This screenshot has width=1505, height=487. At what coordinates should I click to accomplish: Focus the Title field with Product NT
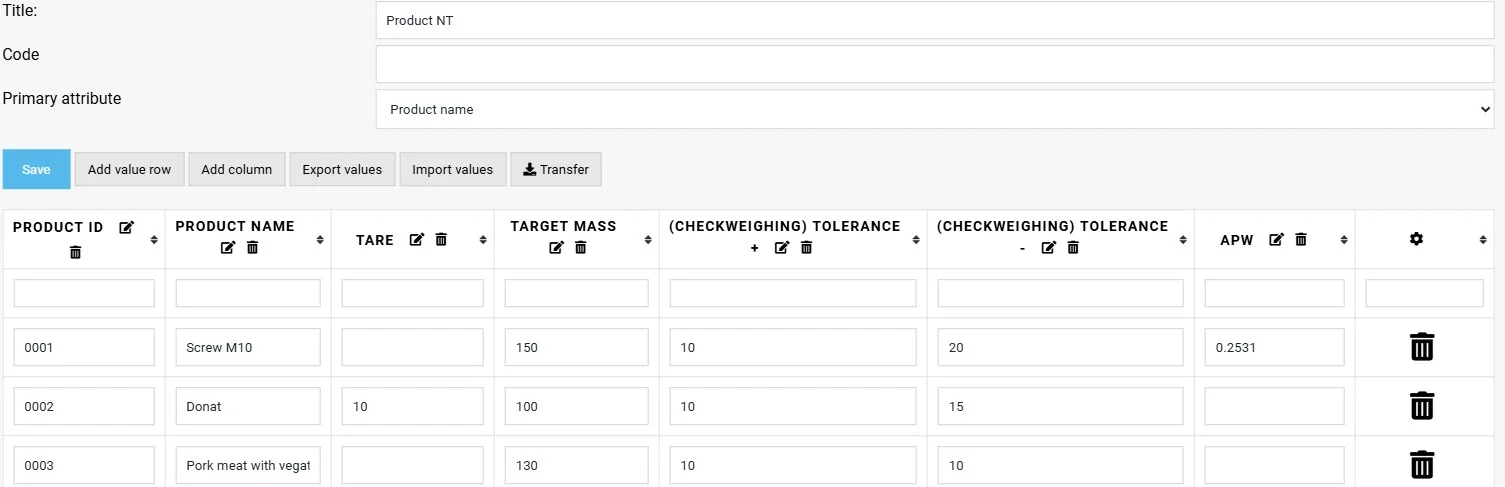point(935,20)
